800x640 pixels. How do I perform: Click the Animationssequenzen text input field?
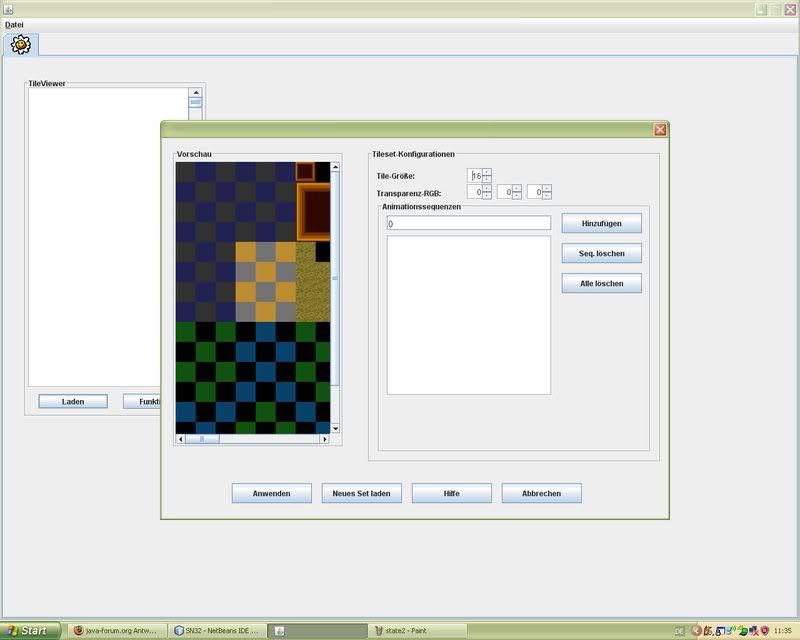coord(468,224)
